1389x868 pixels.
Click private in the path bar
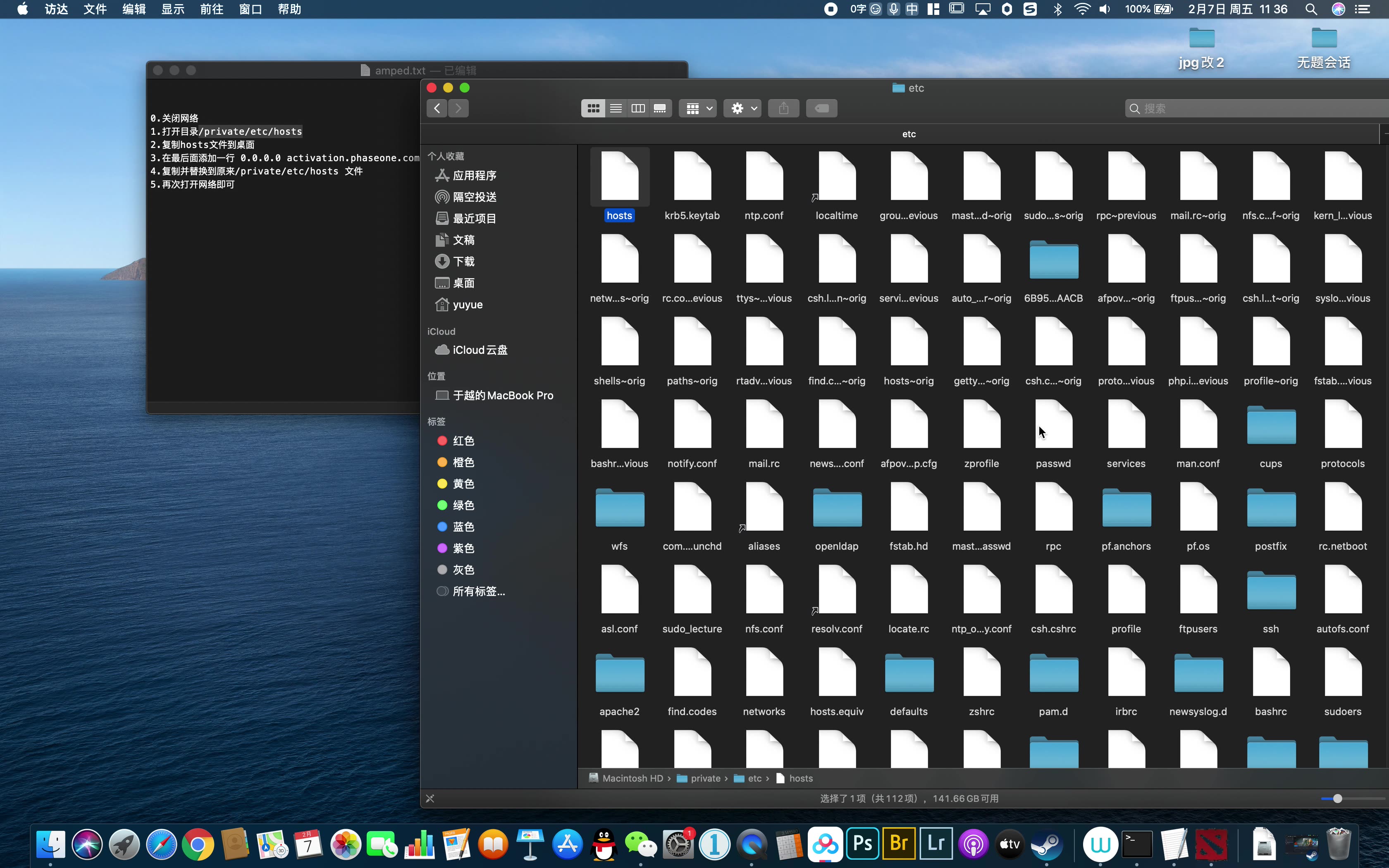705,778
